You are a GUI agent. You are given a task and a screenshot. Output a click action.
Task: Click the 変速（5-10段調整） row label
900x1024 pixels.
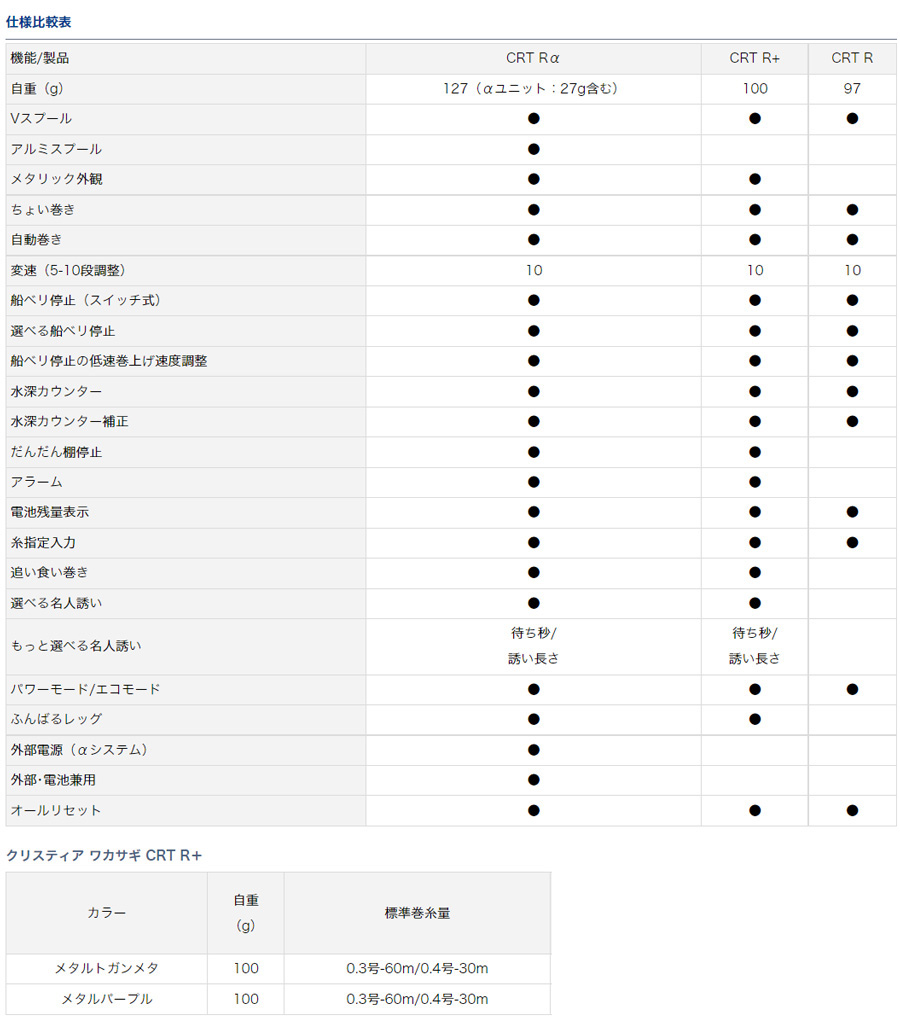pos(69,270)
